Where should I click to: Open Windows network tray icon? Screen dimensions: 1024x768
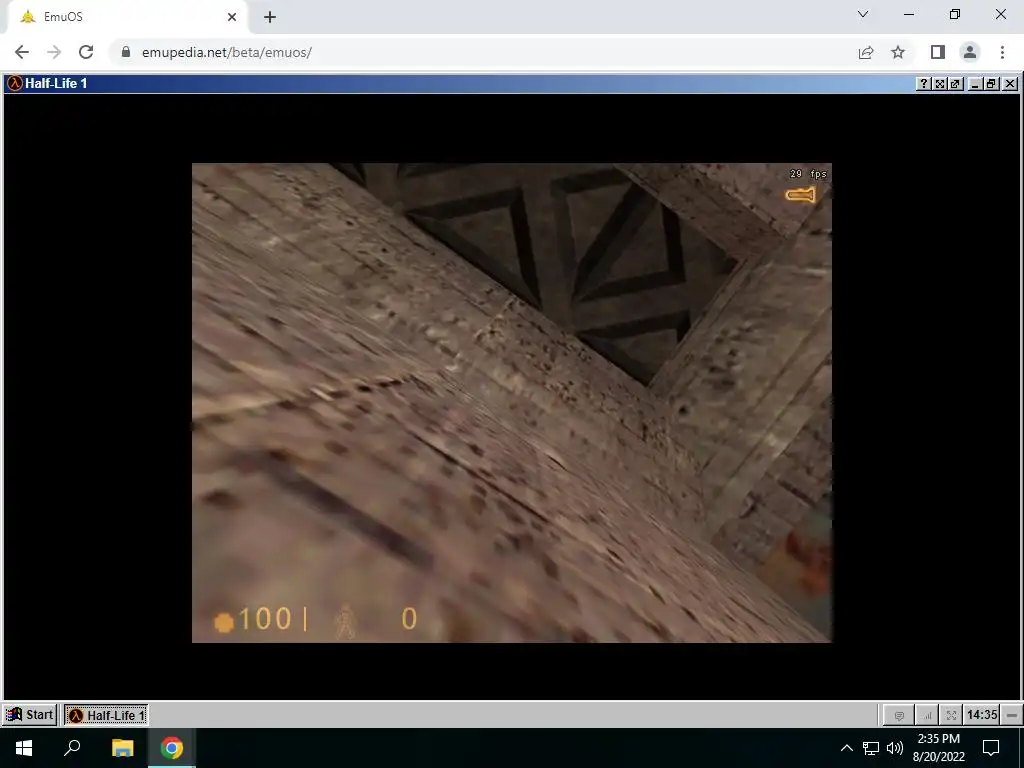click(x=871, y=748)
